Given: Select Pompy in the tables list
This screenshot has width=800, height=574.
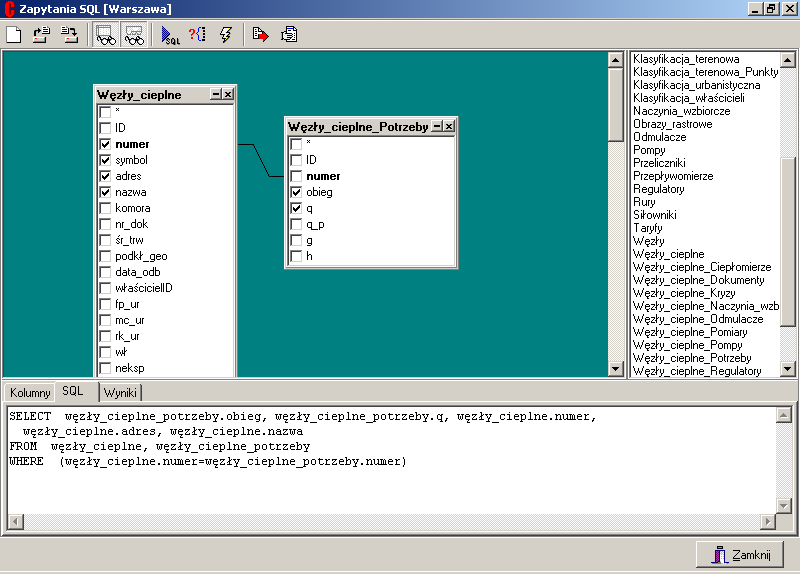Looking at the screenshot, I should point(649,150).
